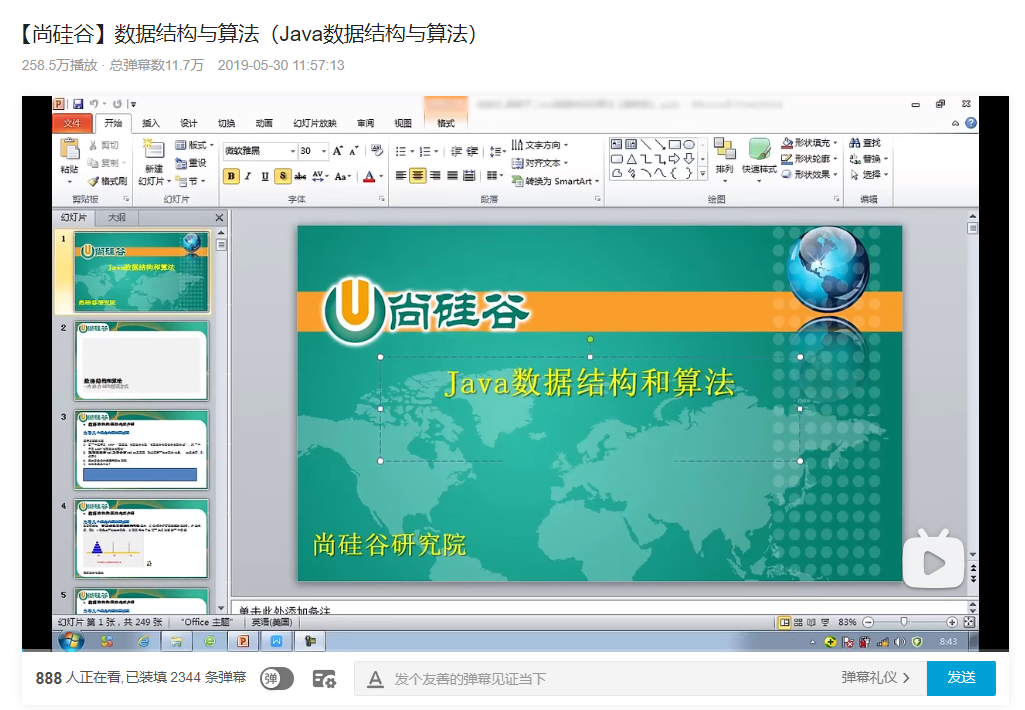Switch to the Outline (大纲) pane tab
Screen dimensions: 1025x710
116,217
